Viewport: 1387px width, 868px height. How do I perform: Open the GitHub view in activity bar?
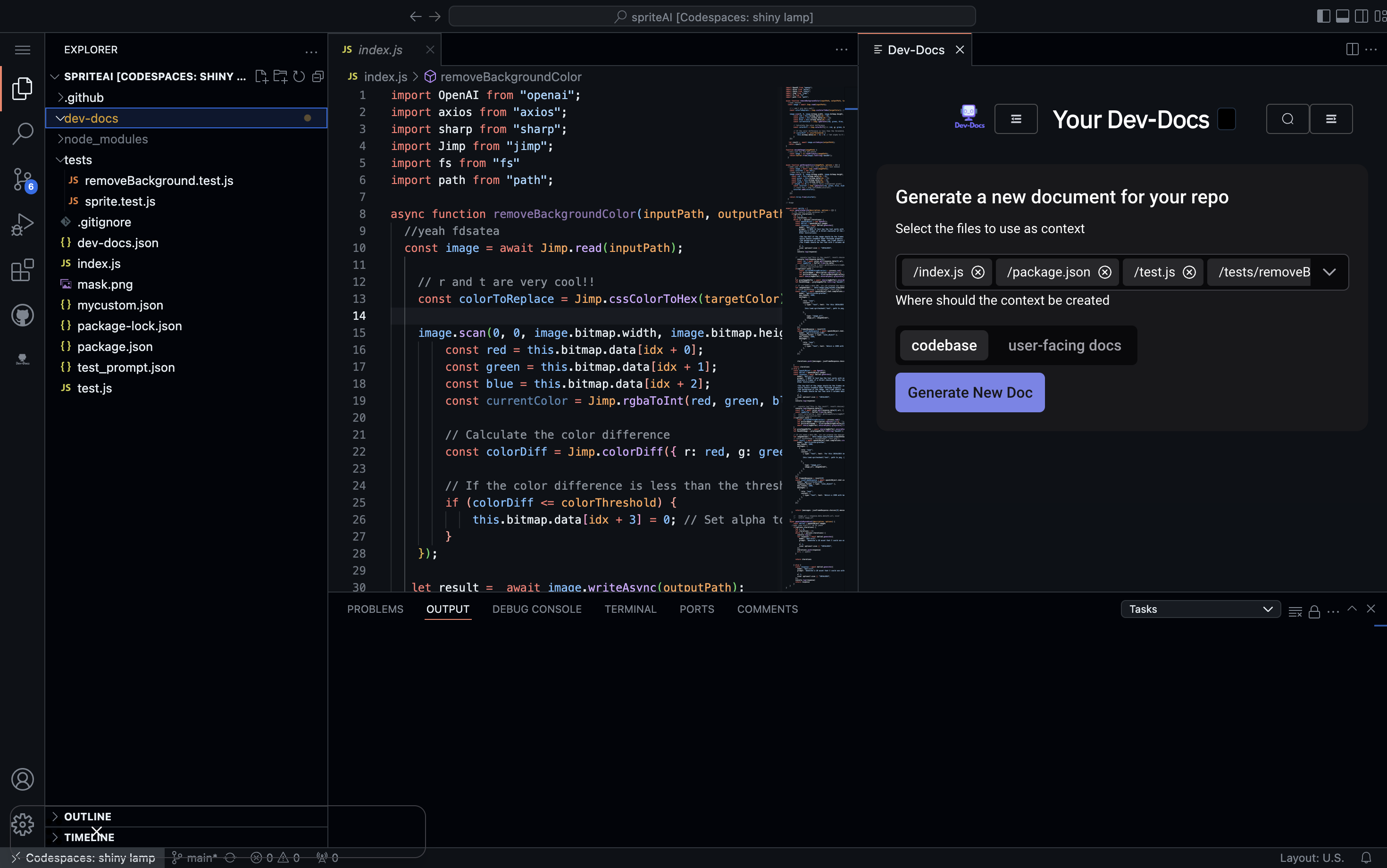(x=22, y=315)
